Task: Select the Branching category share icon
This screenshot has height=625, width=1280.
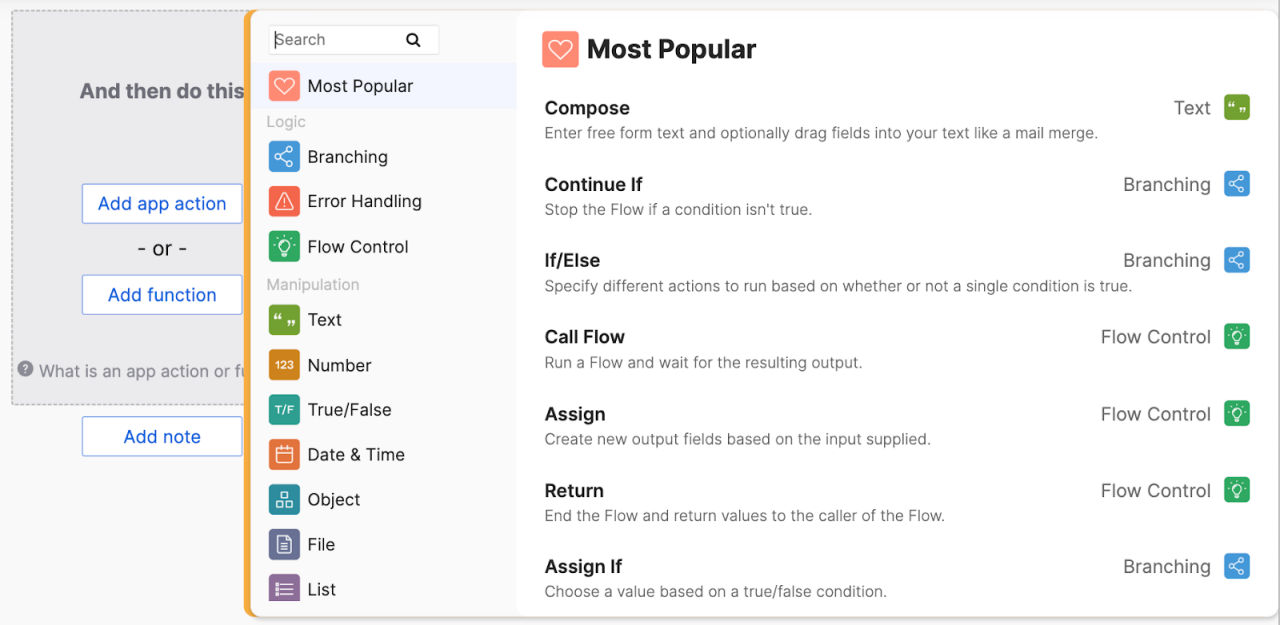Action: pos(284,157)
